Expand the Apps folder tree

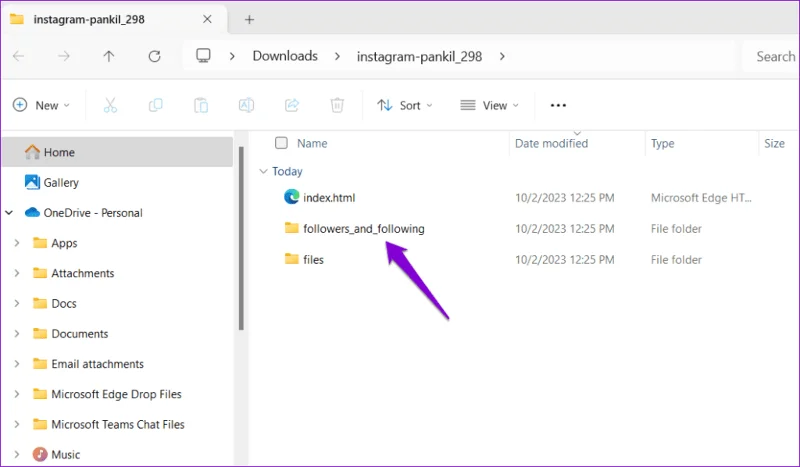pyautogui.click(x=17, y=243)
